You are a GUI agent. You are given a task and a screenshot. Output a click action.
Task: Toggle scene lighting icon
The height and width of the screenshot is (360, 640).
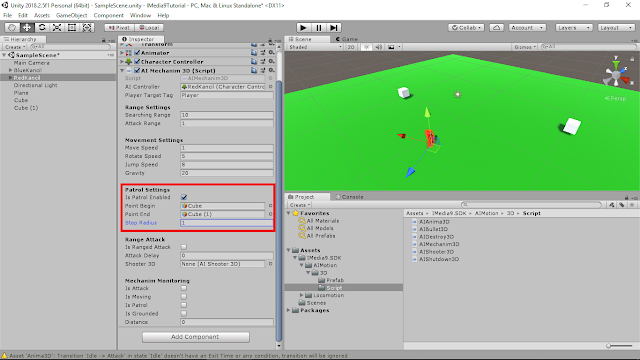tap(367, 47)
